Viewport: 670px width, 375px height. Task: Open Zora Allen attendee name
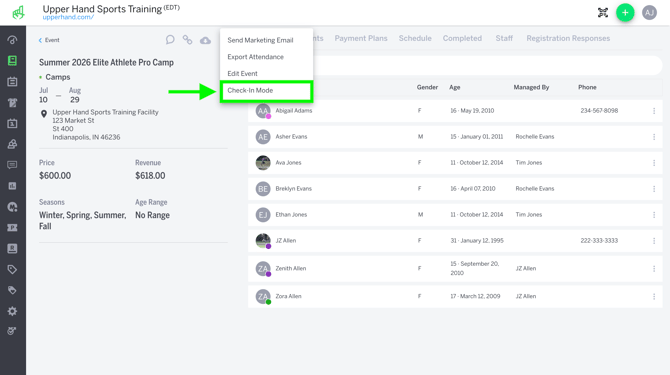point(288,296)
